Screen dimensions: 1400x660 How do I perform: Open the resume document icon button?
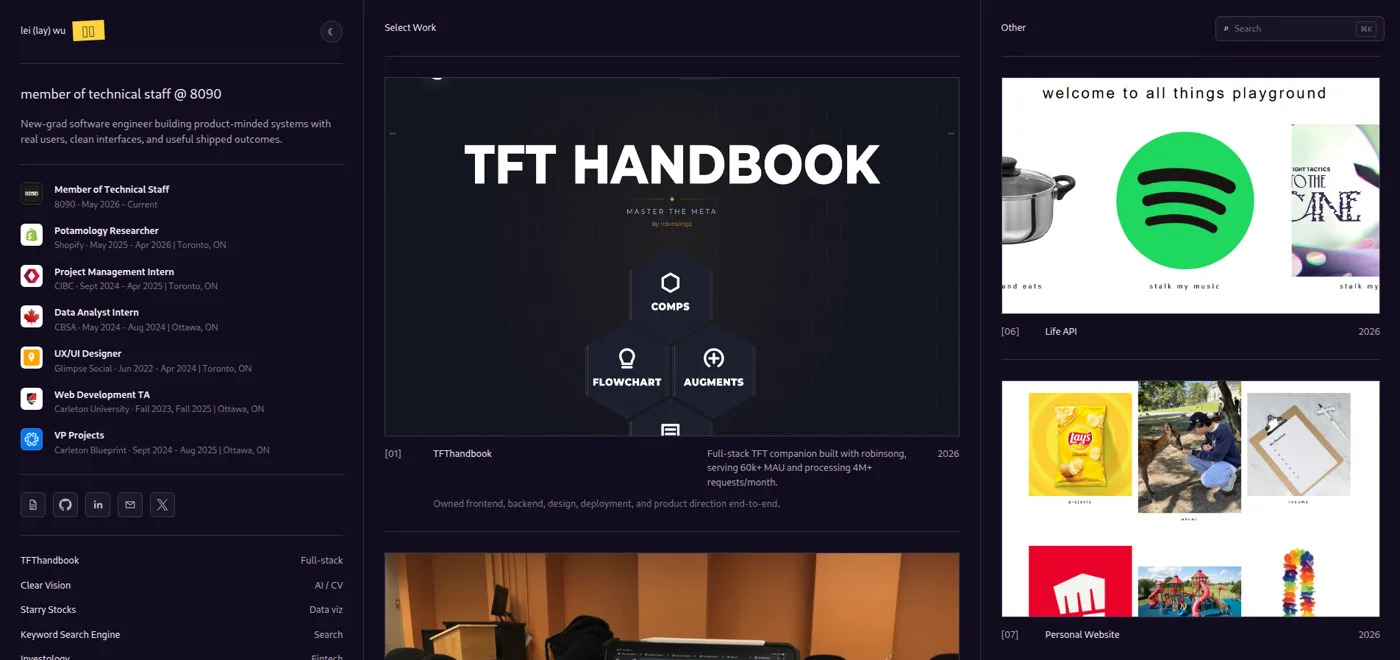[33, 505]
